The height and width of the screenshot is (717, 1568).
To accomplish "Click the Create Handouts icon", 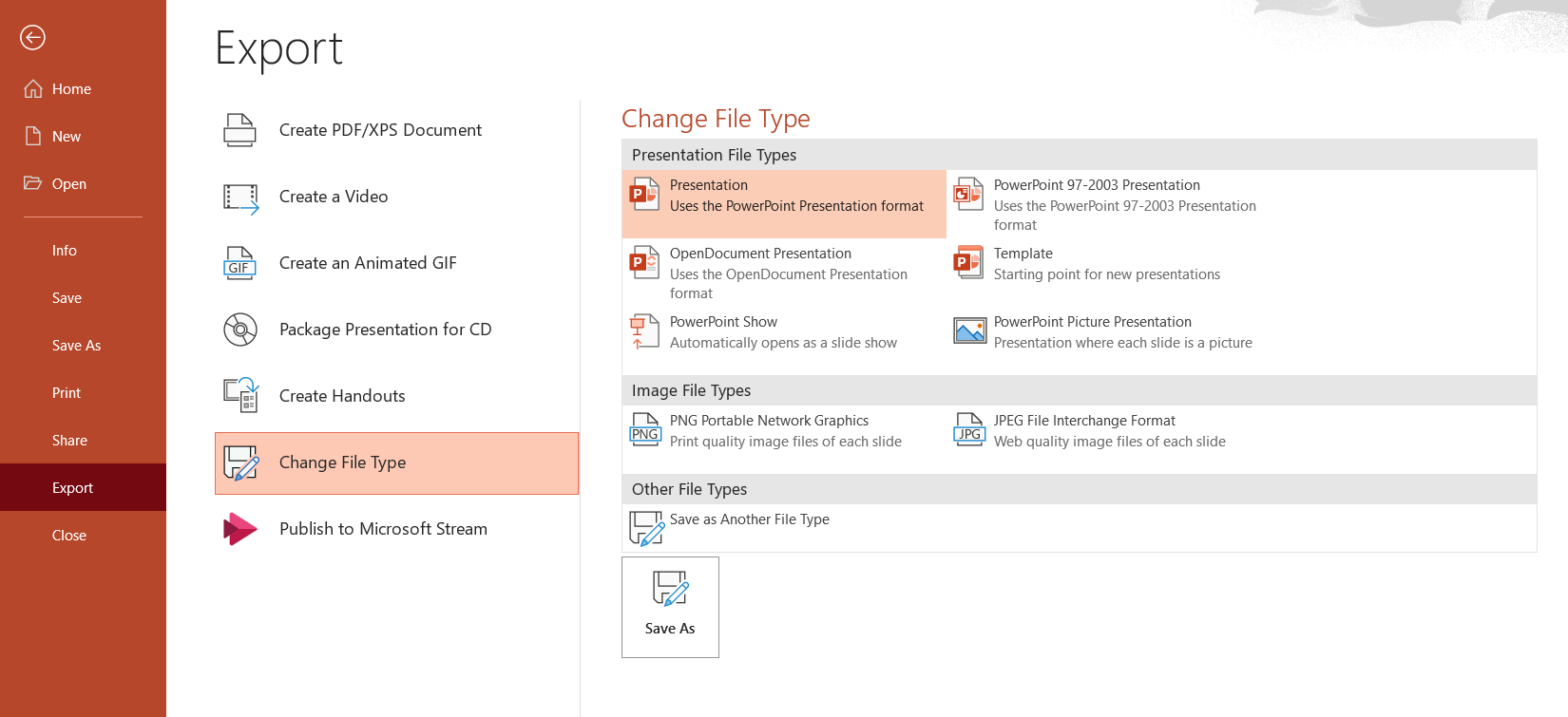I will (240, 395).
